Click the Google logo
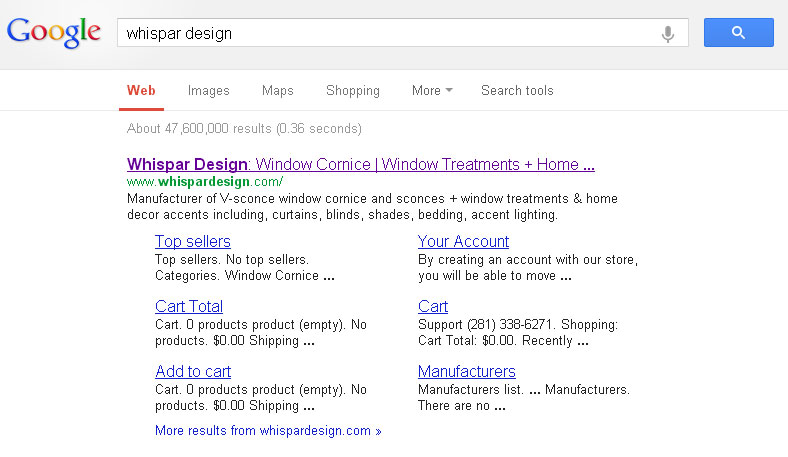The width and height of the screenshot is (788, 457). tap(54, 32)
